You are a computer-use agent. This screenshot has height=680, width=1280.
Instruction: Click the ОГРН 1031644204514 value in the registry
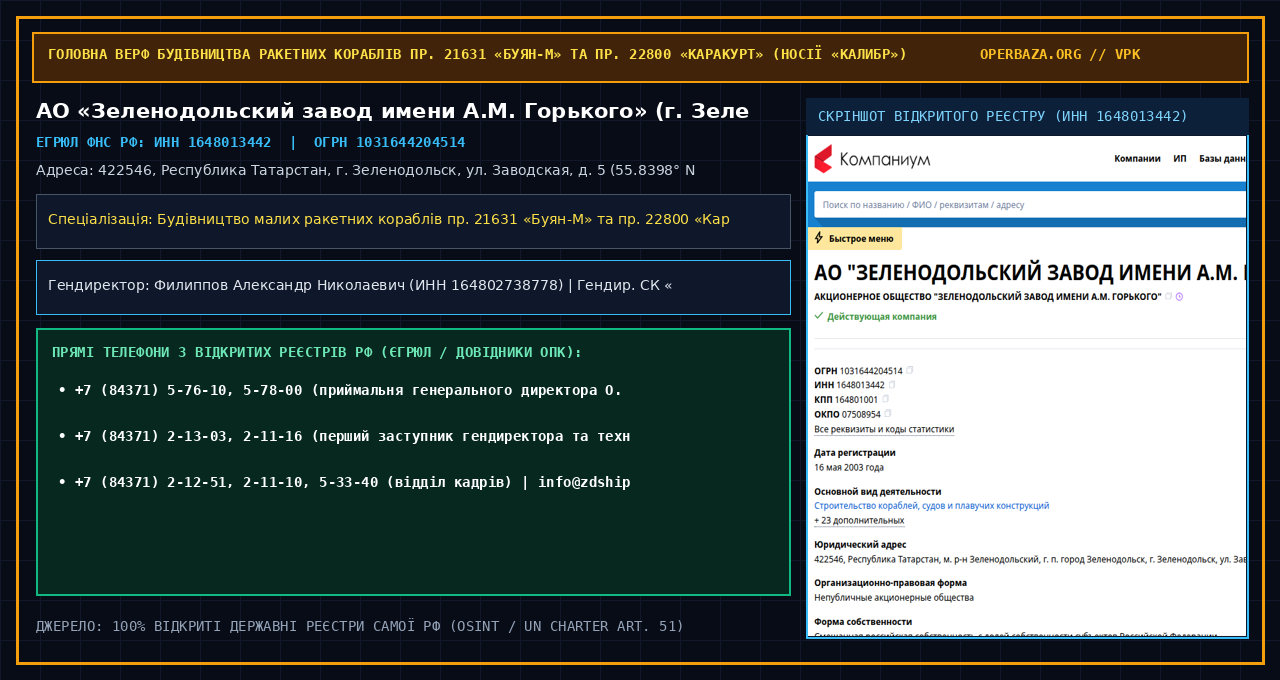(x=858, y=370)
